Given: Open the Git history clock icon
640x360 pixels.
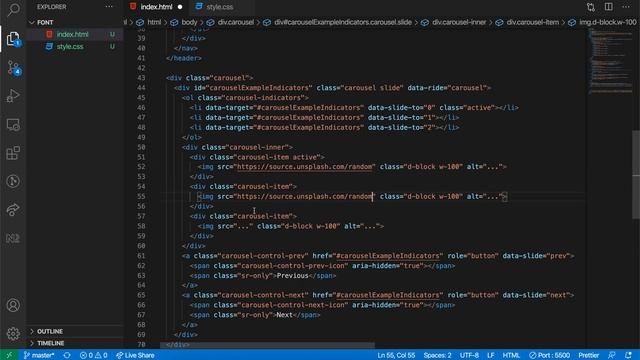Looking at the screenshot, I should pos(13,181).
